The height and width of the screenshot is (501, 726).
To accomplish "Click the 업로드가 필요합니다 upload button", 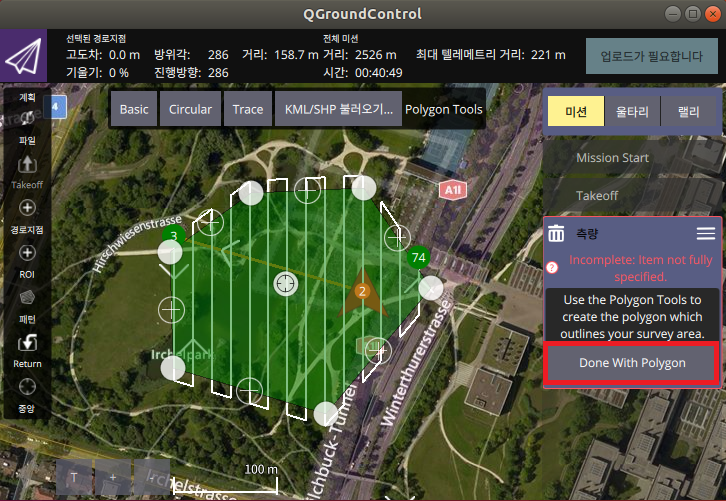I will (x=651, y=56).
